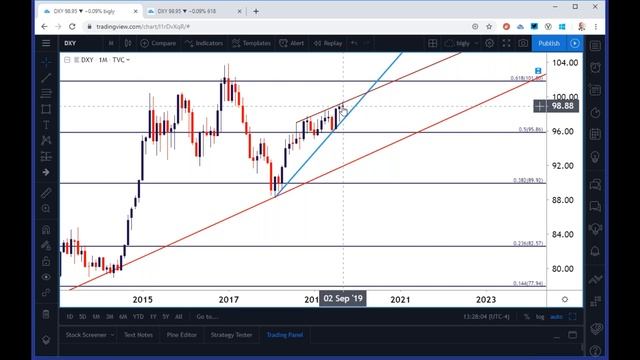
Task: Open the Economic Calendar grid icon
Action: pyautogui.click(x=595, y=134)
